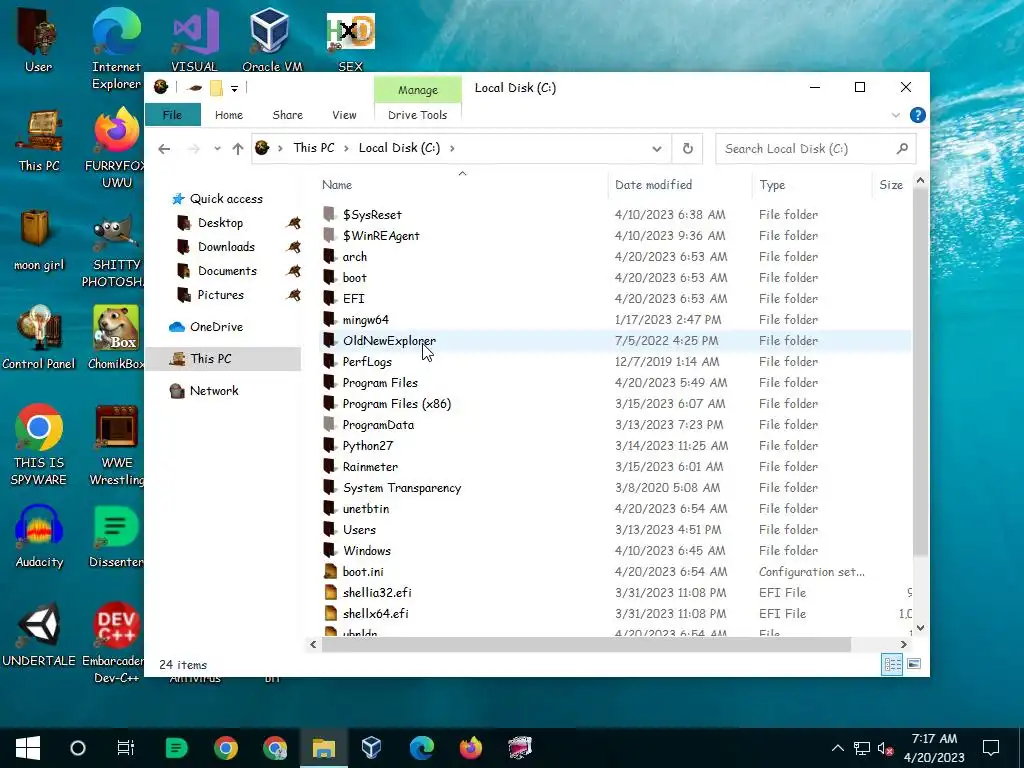Select Network in navigation pane
The width and height of the screenshot is (1024, 768).
tap(214, 391)
